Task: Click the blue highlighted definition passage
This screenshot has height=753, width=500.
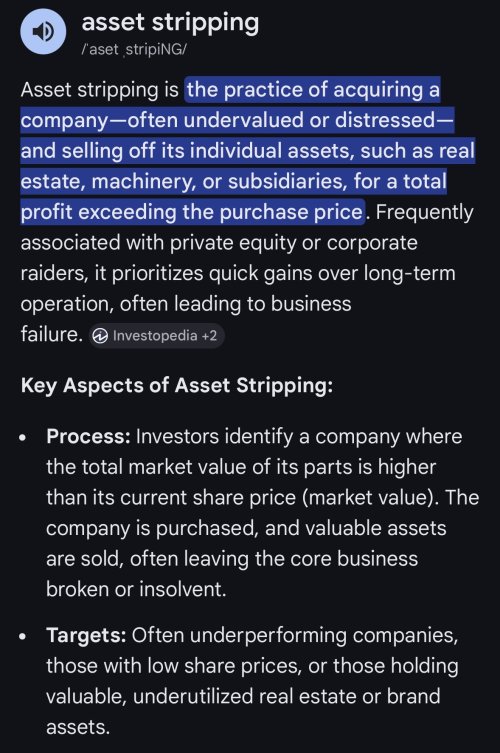Action: [248, 151]
